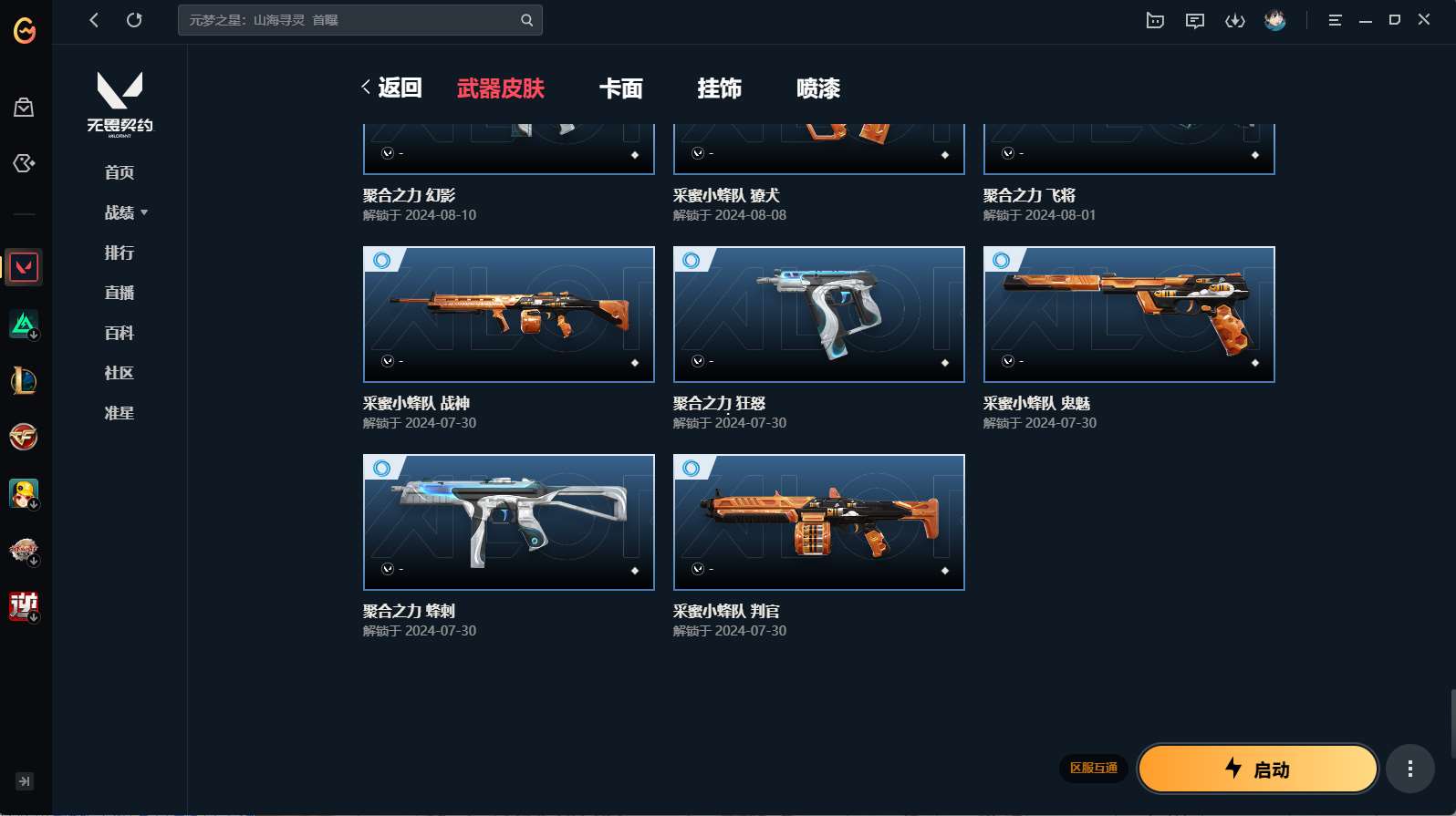Switch to the 卡面 tab
Screen dimensions: 1456x816
tap(621, 88)
